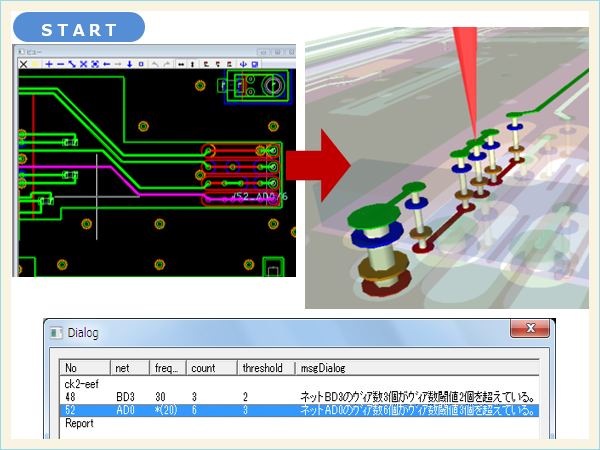This screenshot has width=600, height=450.
Task: Click the horizontal double-arrow toolbar icon
Action: pos(180,64)
